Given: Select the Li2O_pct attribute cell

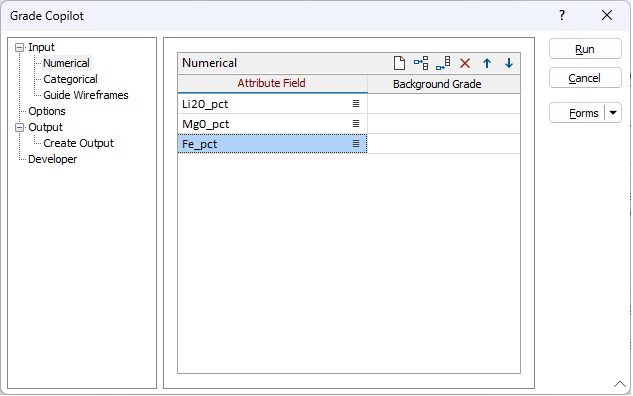Looking at the screenshot, I should coord(272,104).
